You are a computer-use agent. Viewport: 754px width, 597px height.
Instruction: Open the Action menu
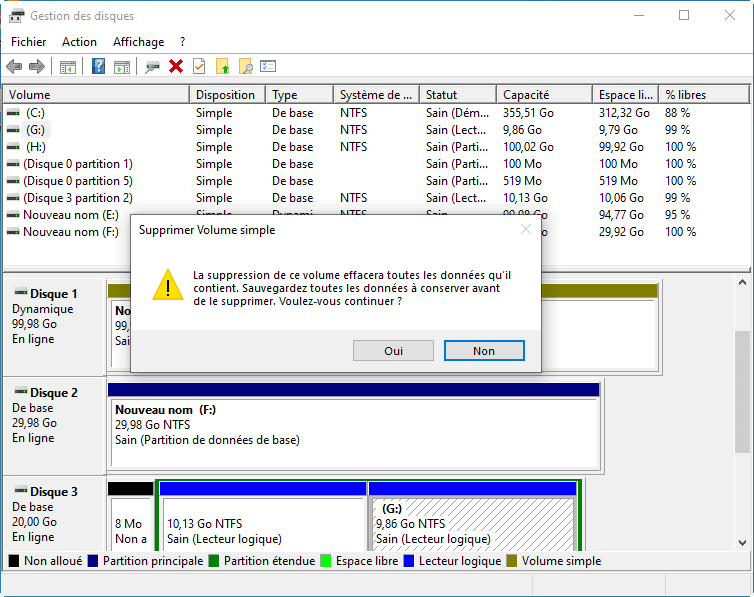click(x=79, y=42)
